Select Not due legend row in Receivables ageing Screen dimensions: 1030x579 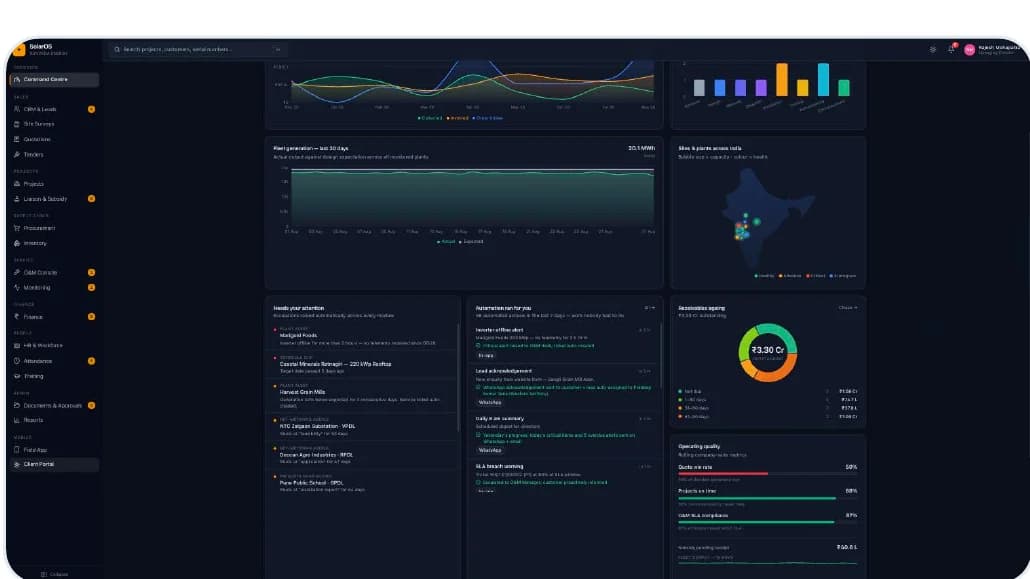click(767, 392)
